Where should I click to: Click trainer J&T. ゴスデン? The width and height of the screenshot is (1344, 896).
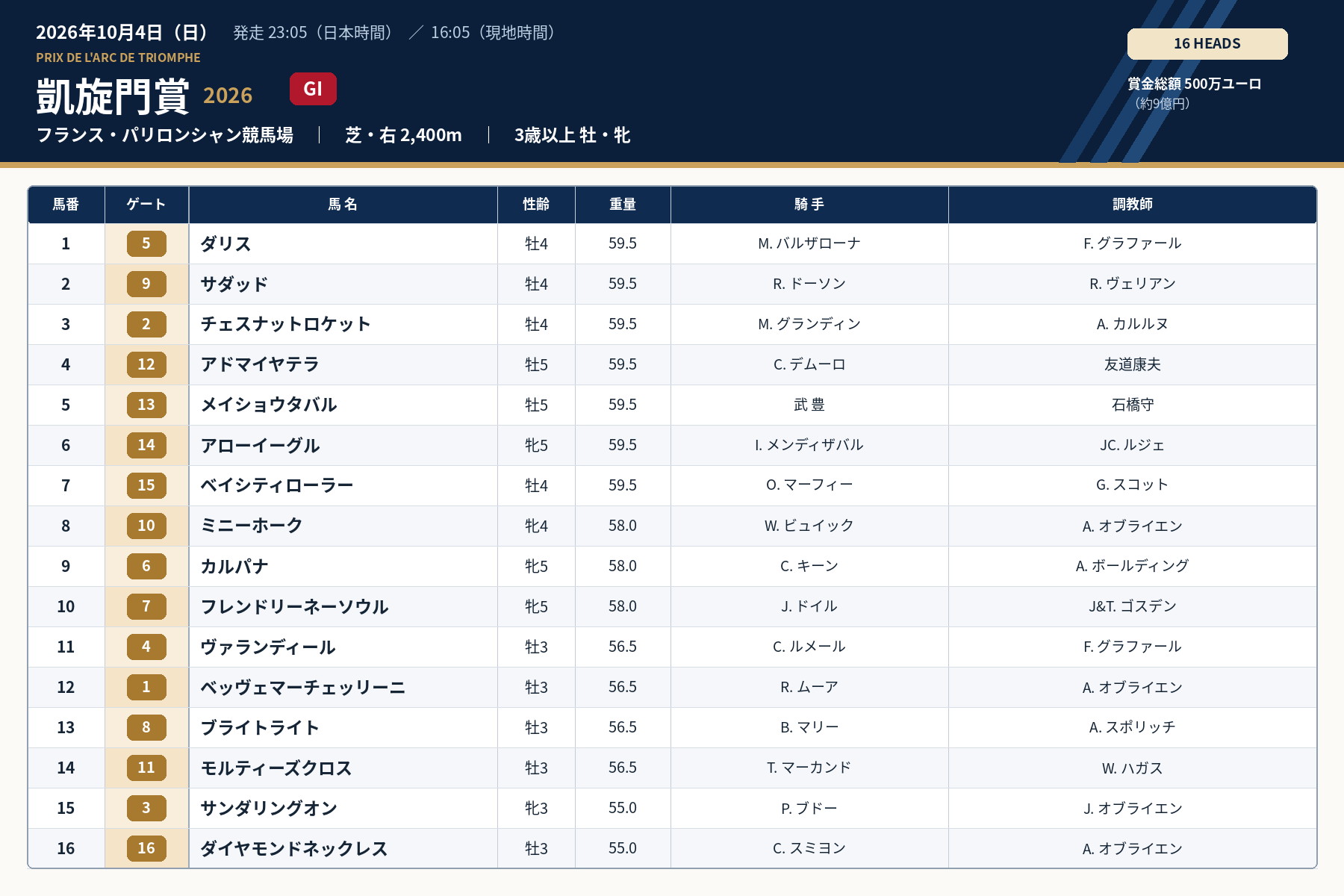1133,606
